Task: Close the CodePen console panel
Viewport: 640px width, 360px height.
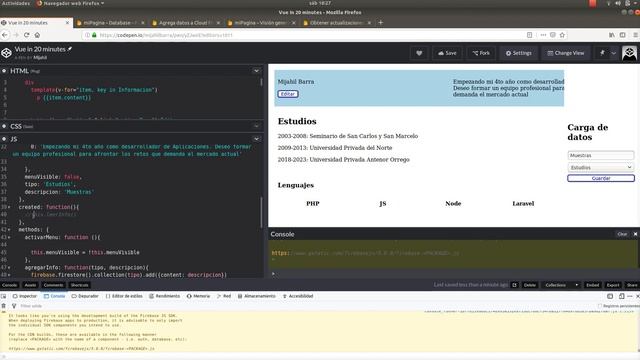Action: 635,234
